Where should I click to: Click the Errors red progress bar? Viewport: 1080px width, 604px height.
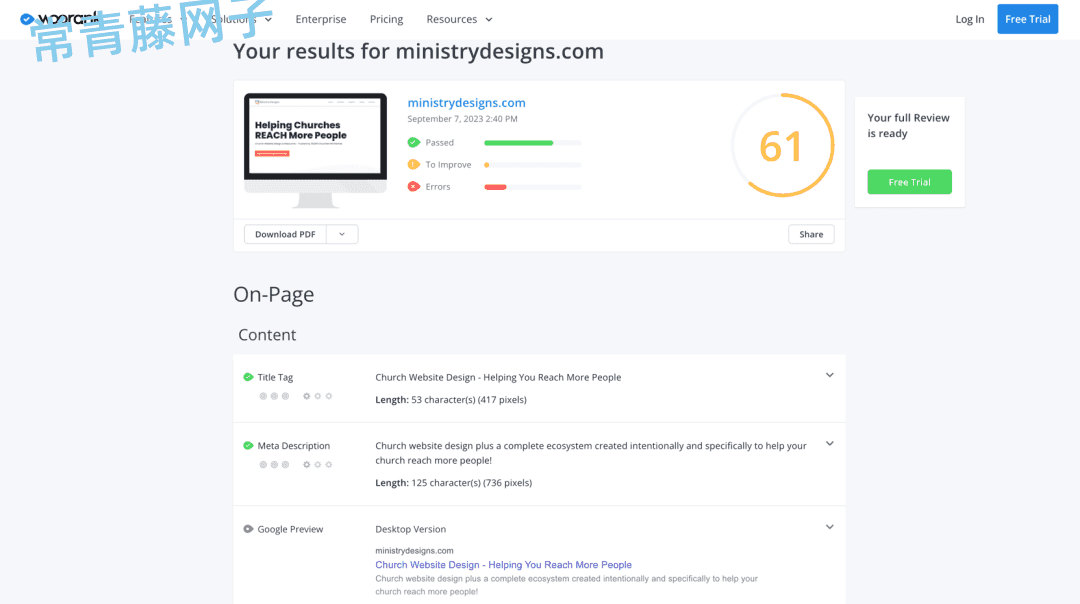click(532, 187)
